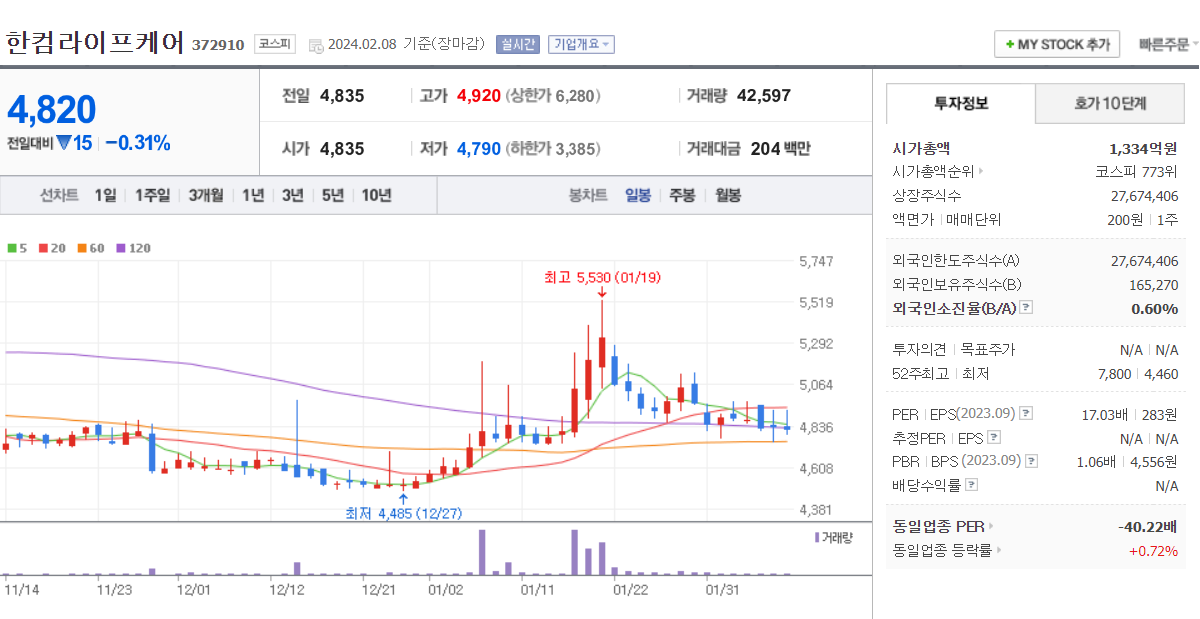Click the 코스피 773위 ranking text
This screenshot has width=1200, height=619.
1137,171
